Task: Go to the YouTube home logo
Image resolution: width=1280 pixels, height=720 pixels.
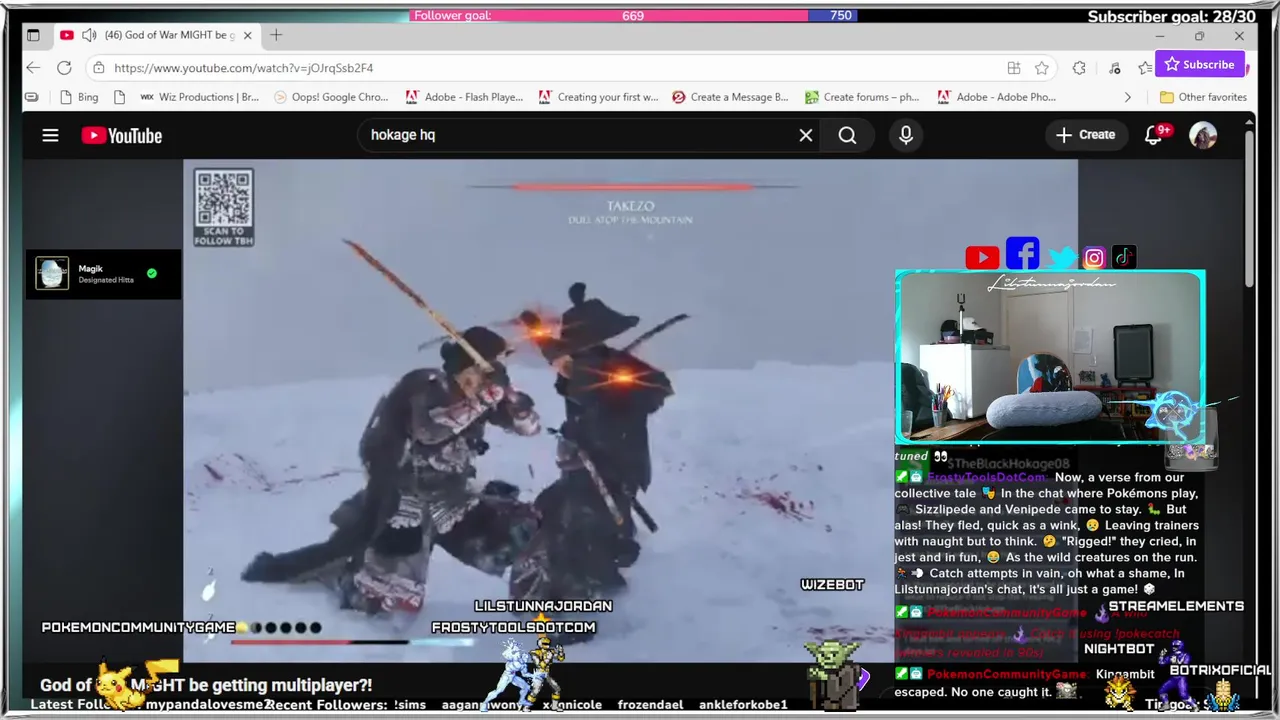Action: pyautogui.click(x=122, y=135)
